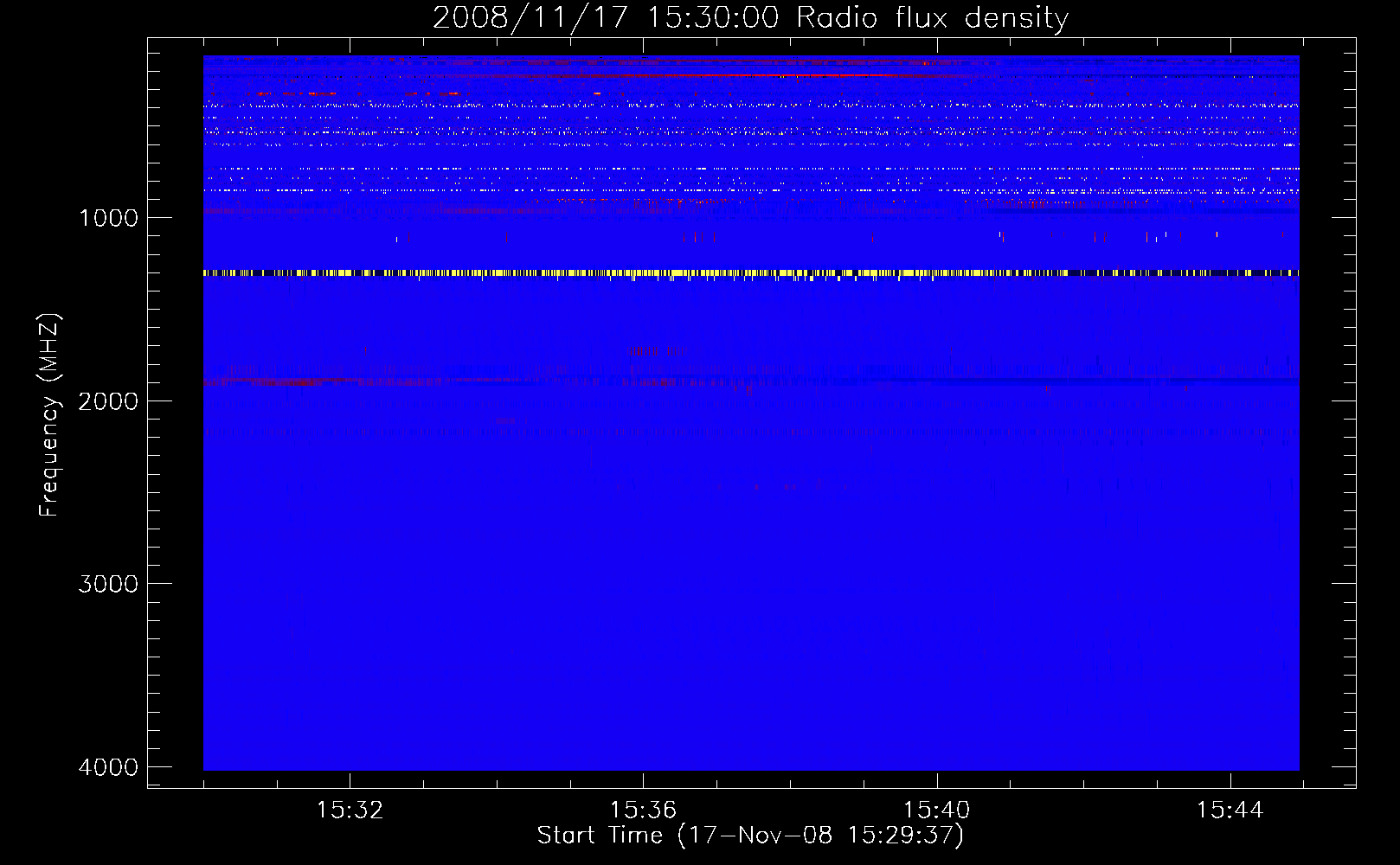Click the 'Start Time (17-Nov-08 15:29:37)' label

pyautogui.click(x=750, y=836)
